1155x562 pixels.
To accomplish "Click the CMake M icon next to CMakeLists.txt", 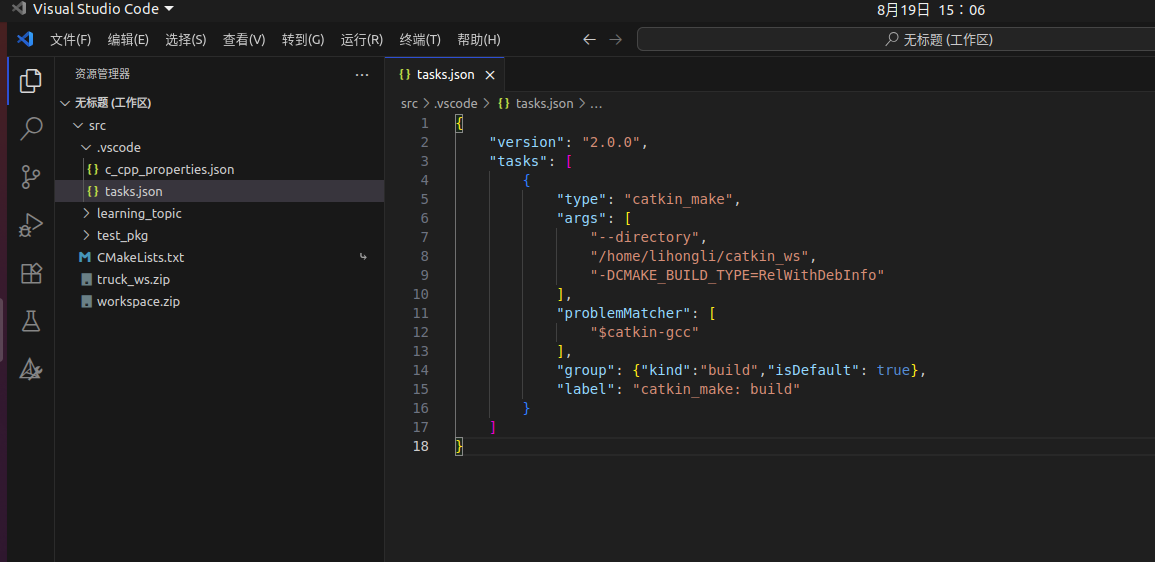I will pos(85,258).
